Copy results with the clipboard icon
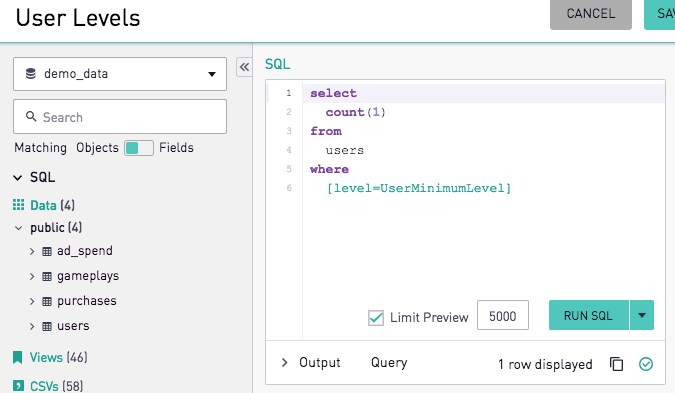Viewport: 675px width, 393px height. point(616,364)
